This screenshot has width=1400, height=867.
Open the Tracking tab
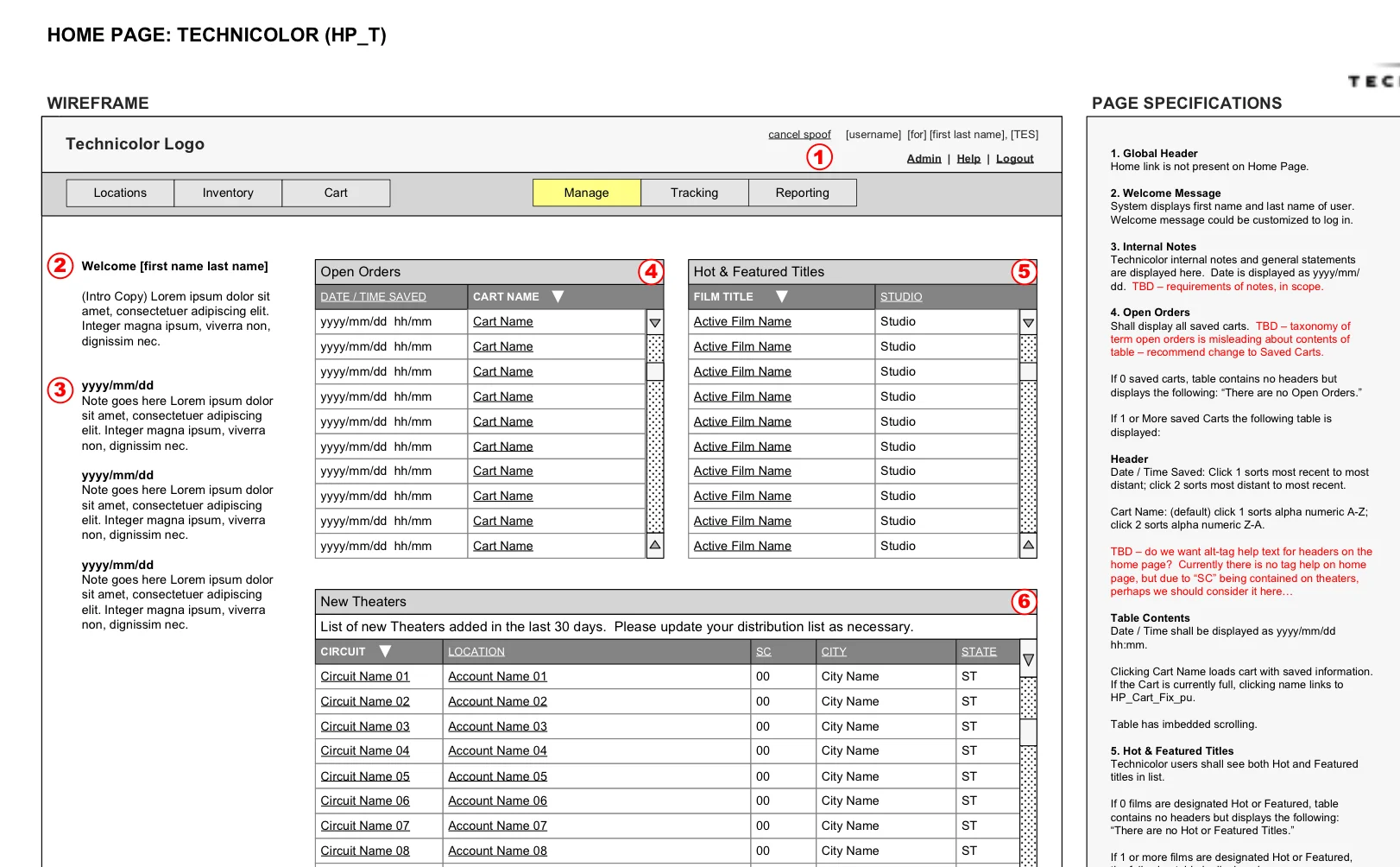[695, 193]
